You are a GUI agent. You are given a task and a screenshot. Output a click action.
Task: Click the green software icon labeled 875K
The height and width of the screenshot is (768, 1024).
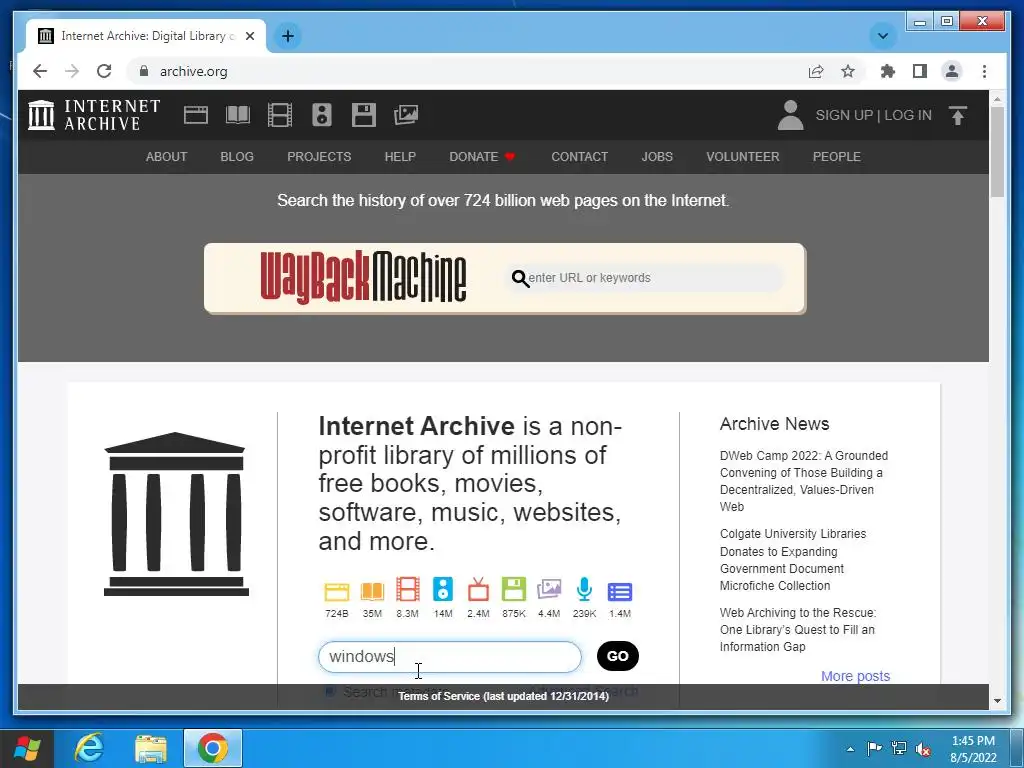[514, 589]
